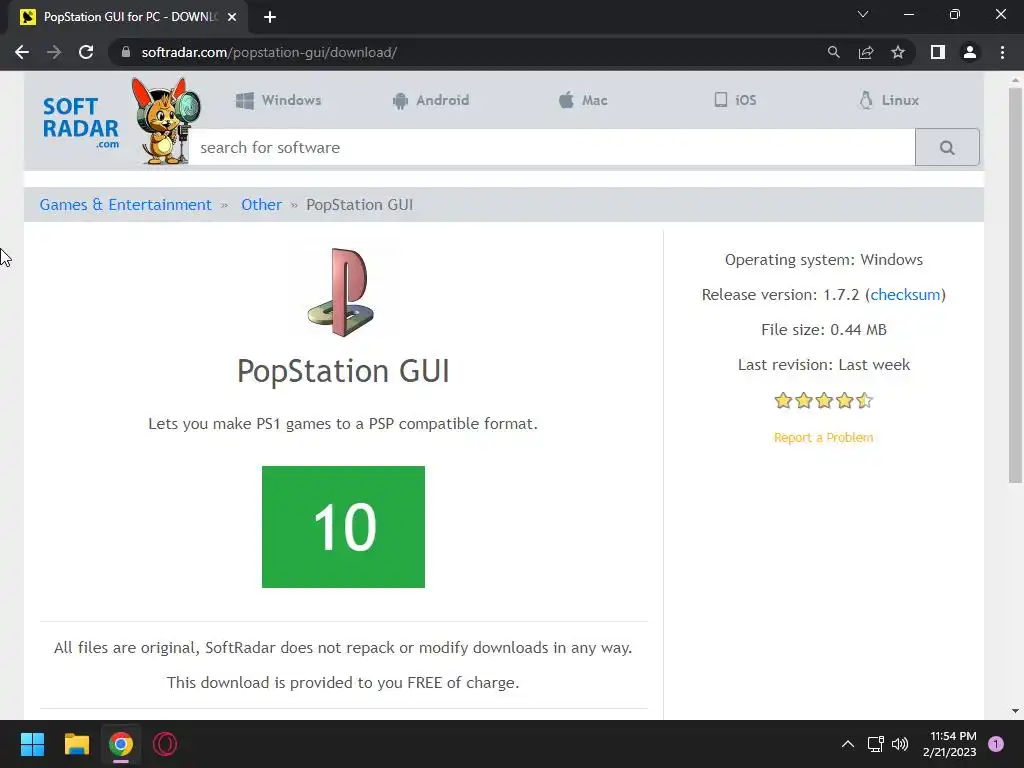Open a new browser tab
The image size is (1024, 768).
tap(270, 17)
